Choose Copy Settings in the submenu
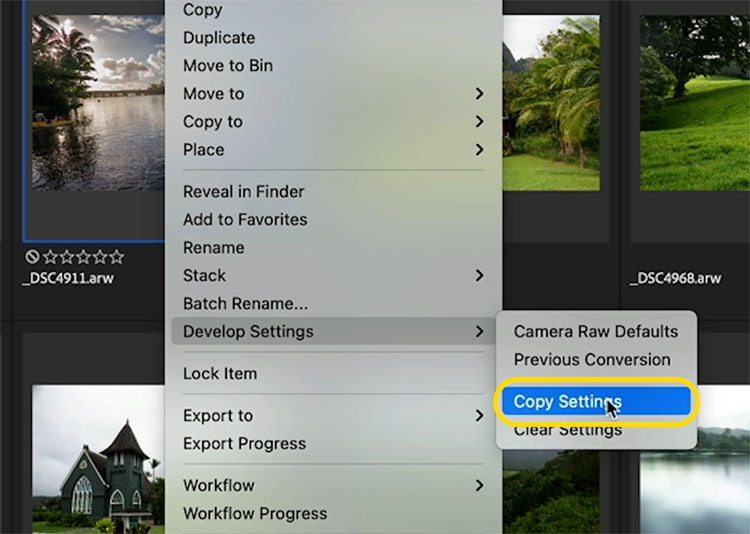Screen dimensions: 750x534 (596, 401)
